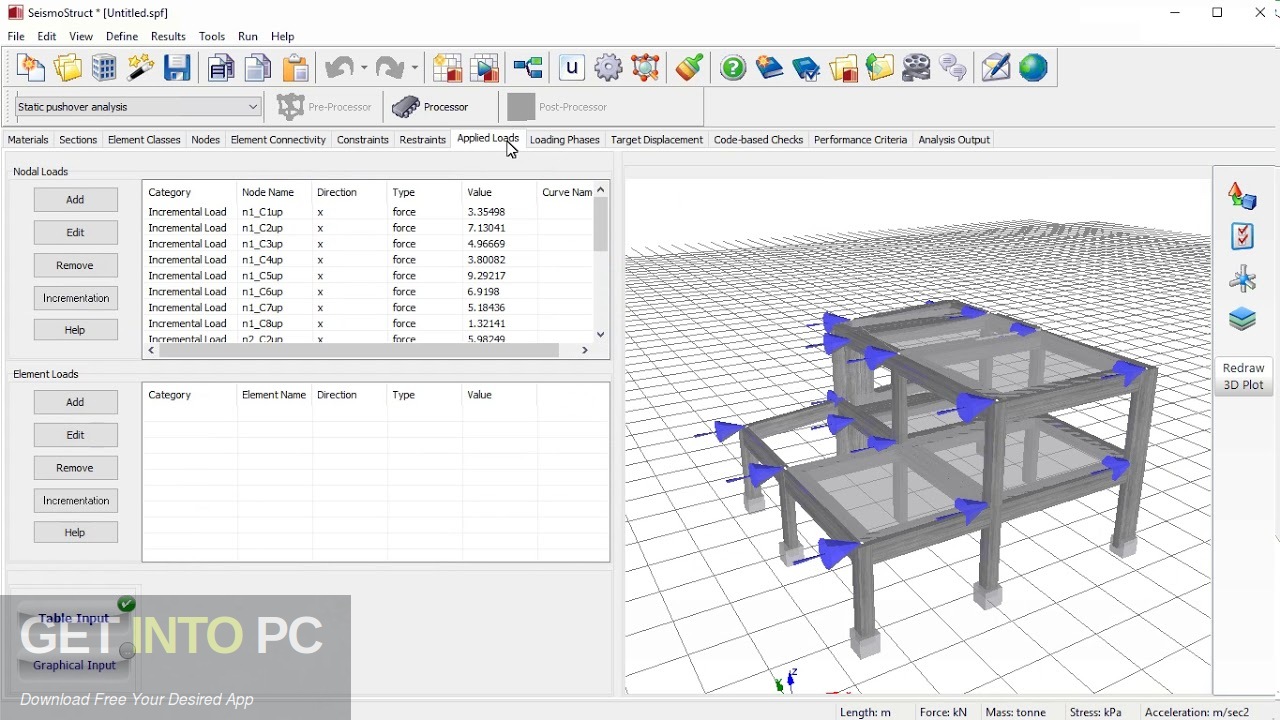Click Edit under Element Loads
The image size is (1280, 720).
(75, 435)
